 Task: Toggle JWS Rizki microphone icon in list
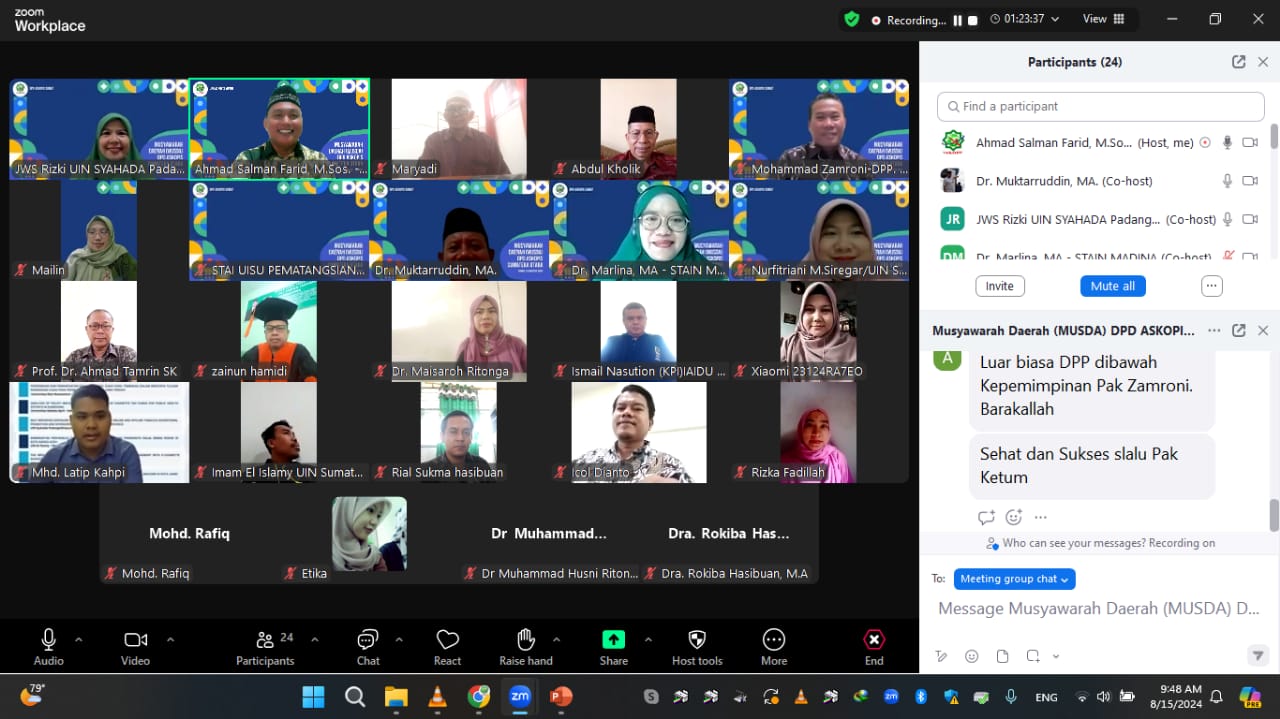(1227, 219)
